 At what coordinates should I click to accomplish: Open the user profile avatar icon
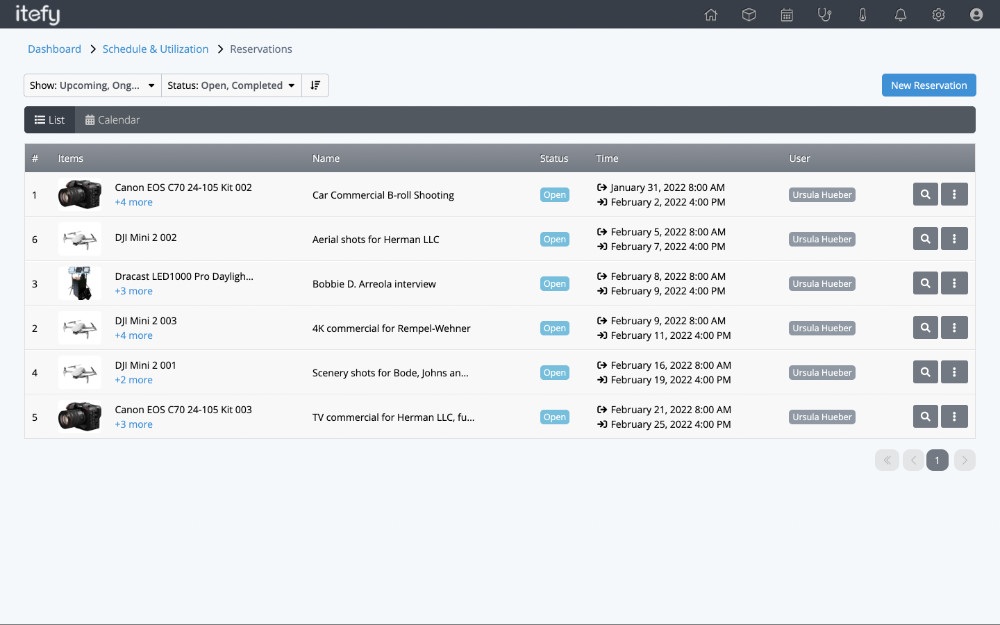coord(975,15)
